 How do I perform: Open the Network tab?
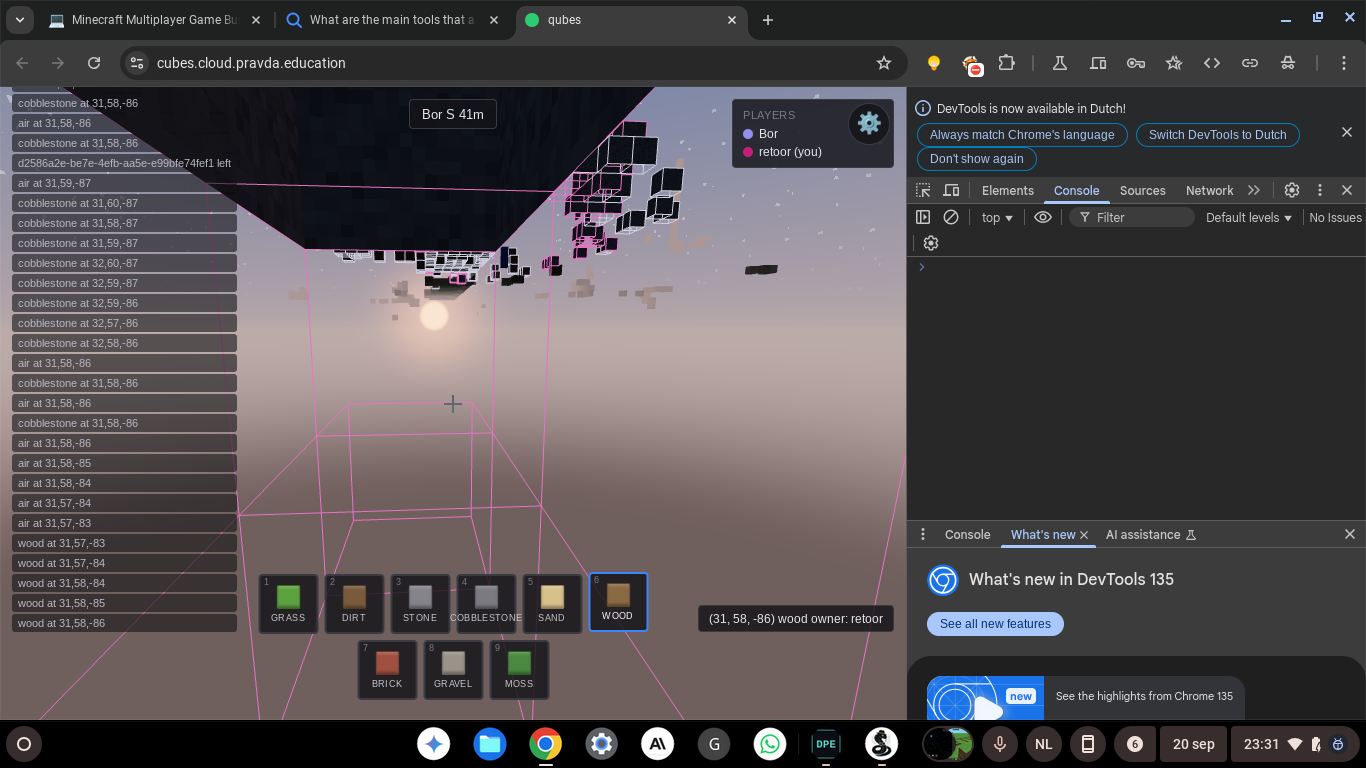point(1209,190)
